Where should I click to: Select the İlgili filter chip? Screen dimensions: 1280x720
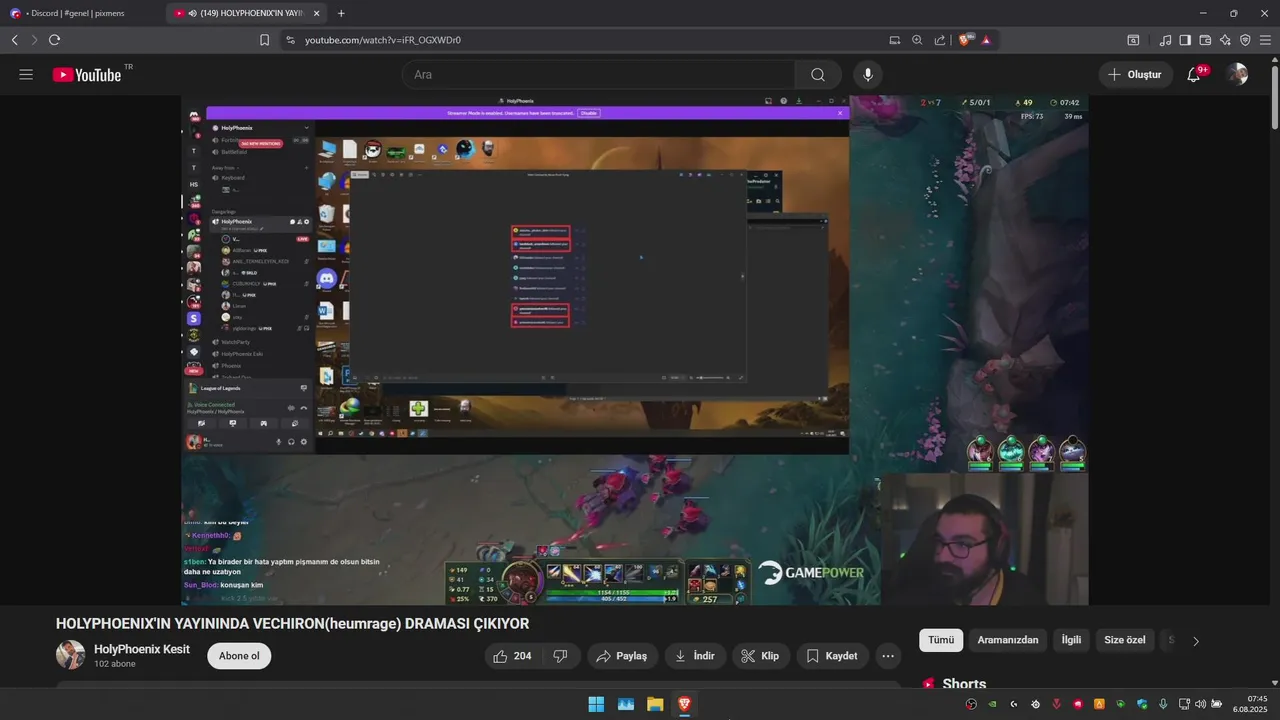(x=1071, y=640)
